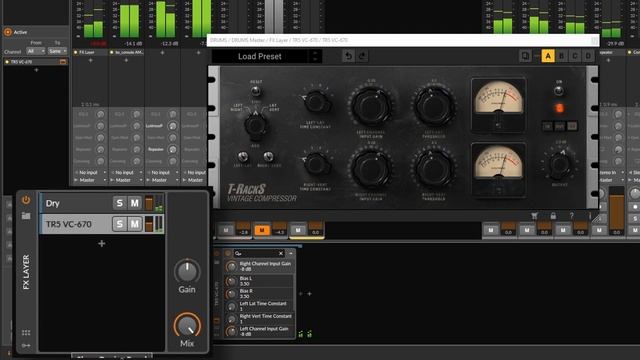
Task: Click the Left Channel Input Gain knob
Action: [x=371, y=106]
